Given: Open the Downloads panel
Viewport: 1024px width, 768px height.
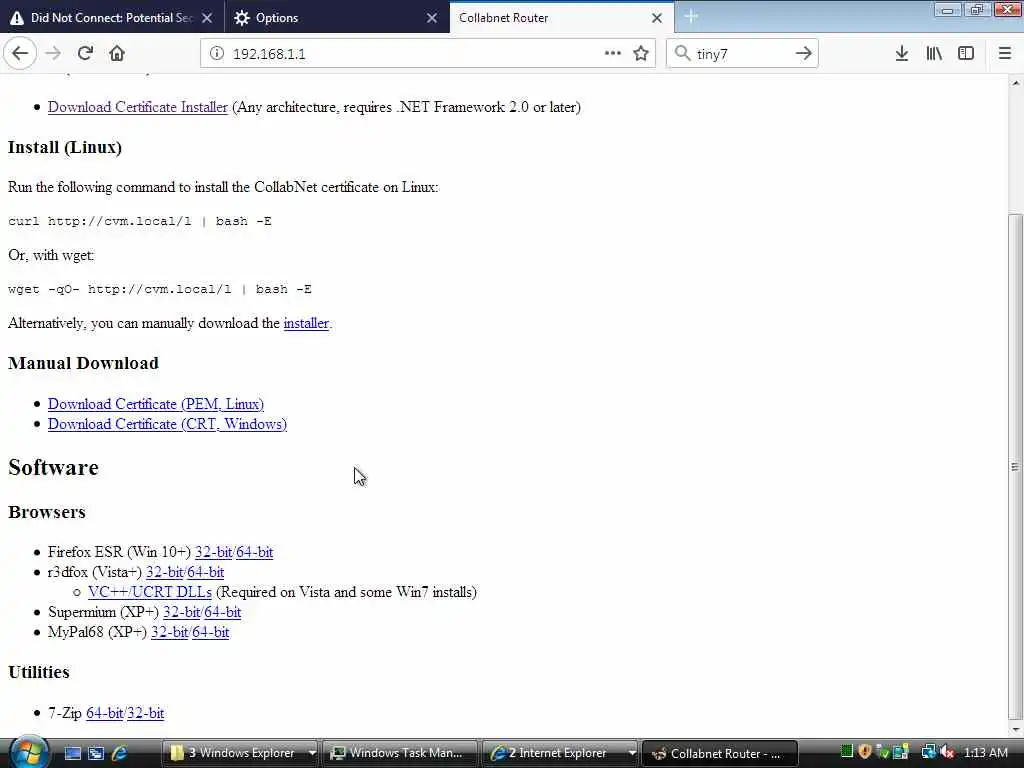Looking at the screenshot, I should coord(902,54).
